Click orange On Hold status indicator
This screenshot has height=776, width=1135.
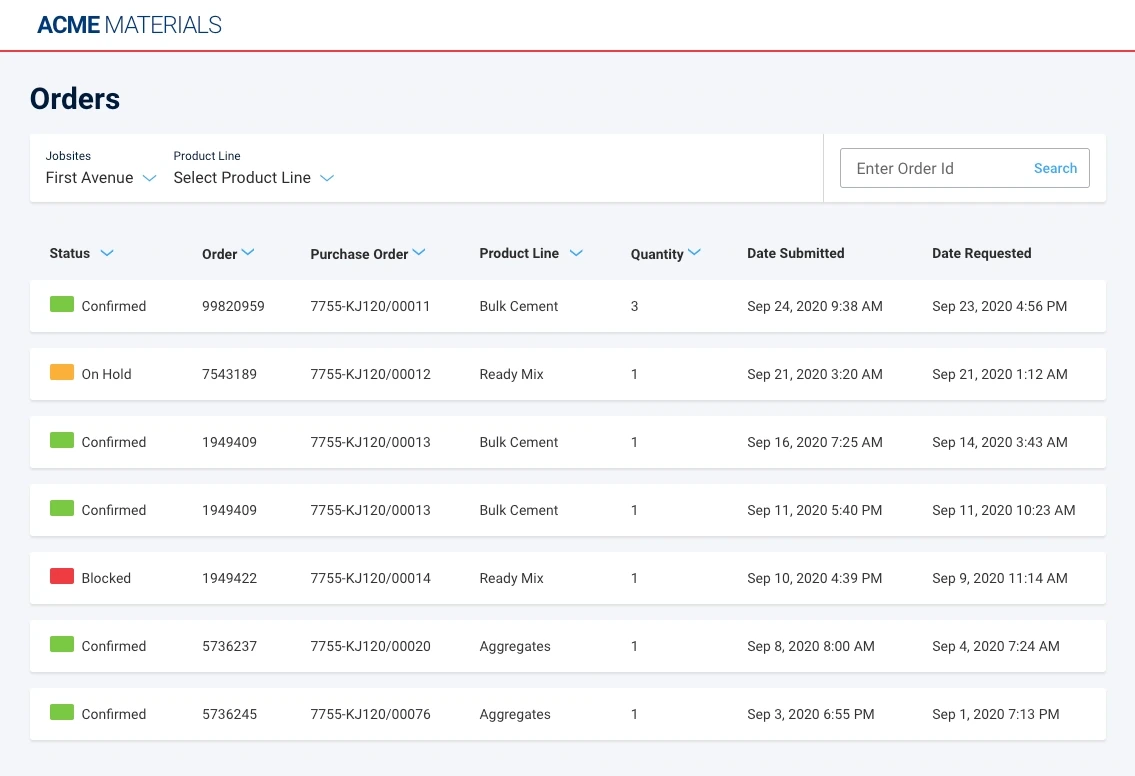pos(62,372)
